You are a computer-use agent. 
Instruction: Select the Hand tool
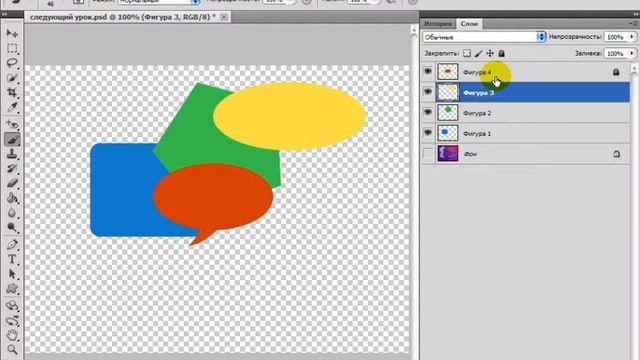pyautogui.click(x=12, y=335)
